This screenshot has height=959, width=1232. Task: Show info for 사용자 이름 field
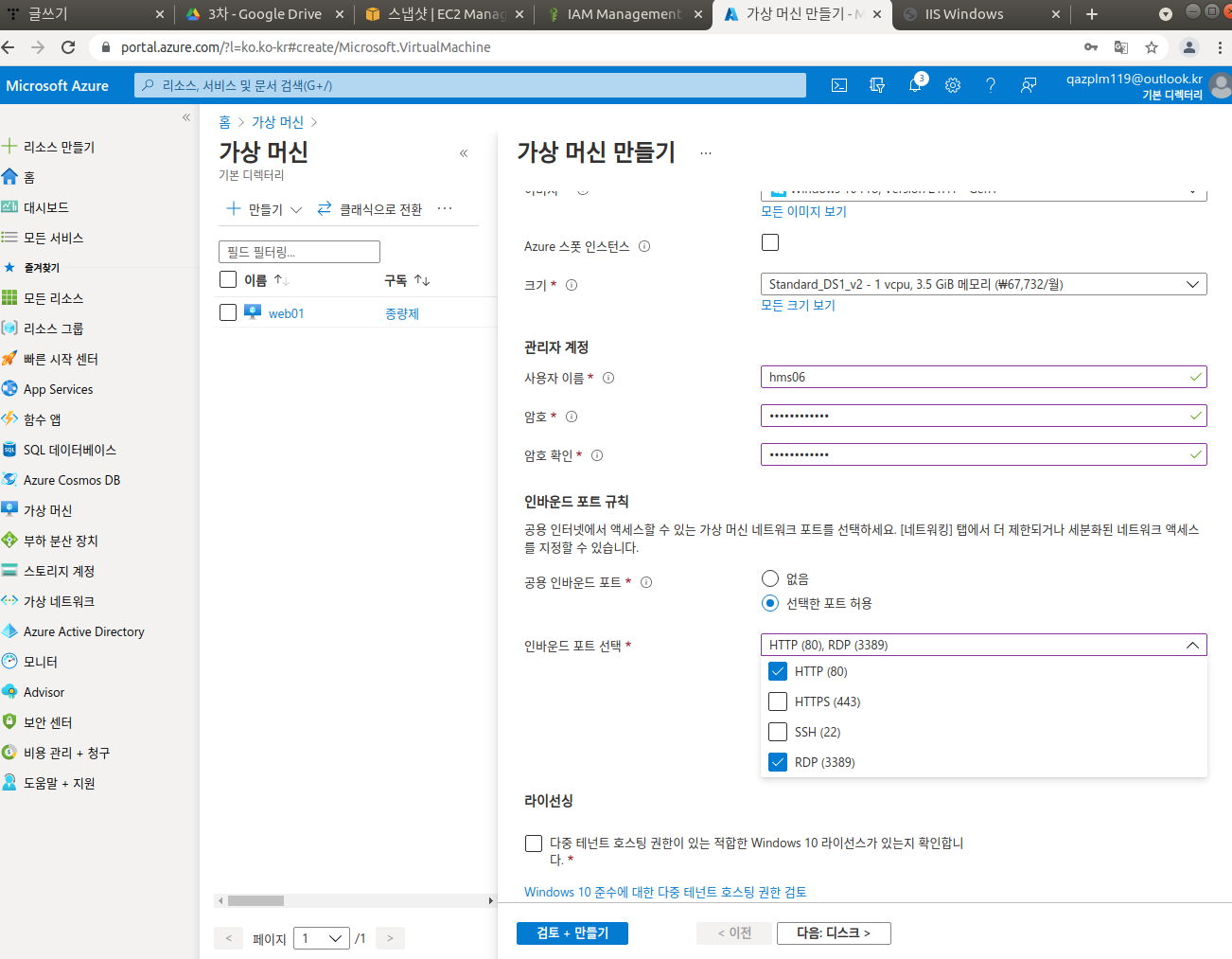[608, 378]
